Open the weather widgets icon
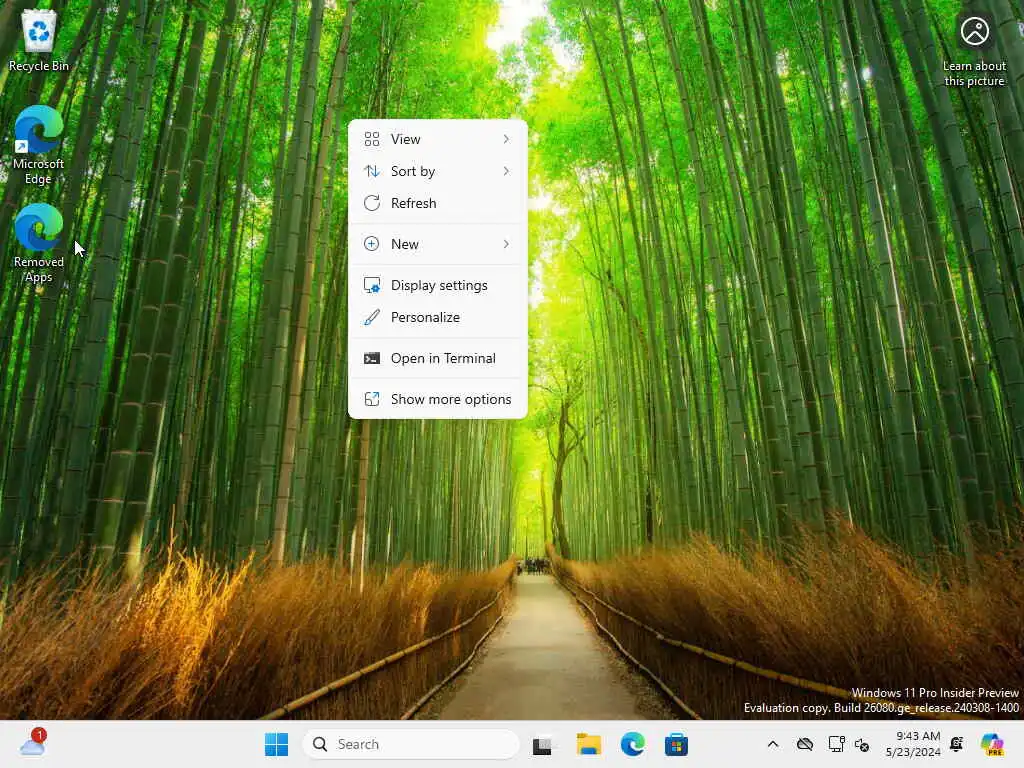The image size is (1024, 768). pos(33,744)
